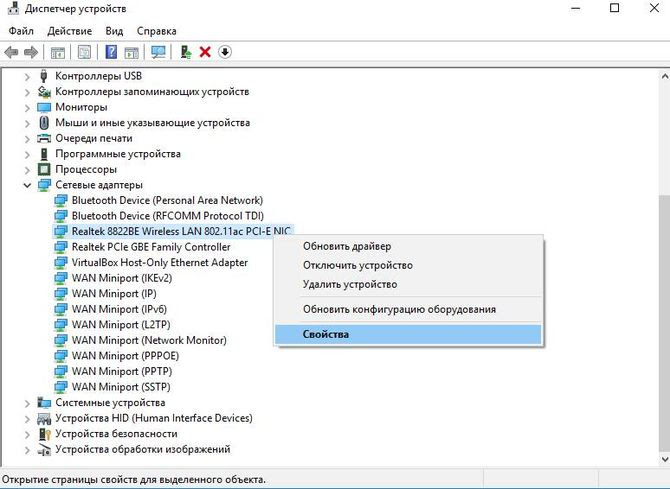The height and width of the screenshot is (489, 670).
Task: Click the action pane toolbar icon
Action: click(x=132, y=53)
